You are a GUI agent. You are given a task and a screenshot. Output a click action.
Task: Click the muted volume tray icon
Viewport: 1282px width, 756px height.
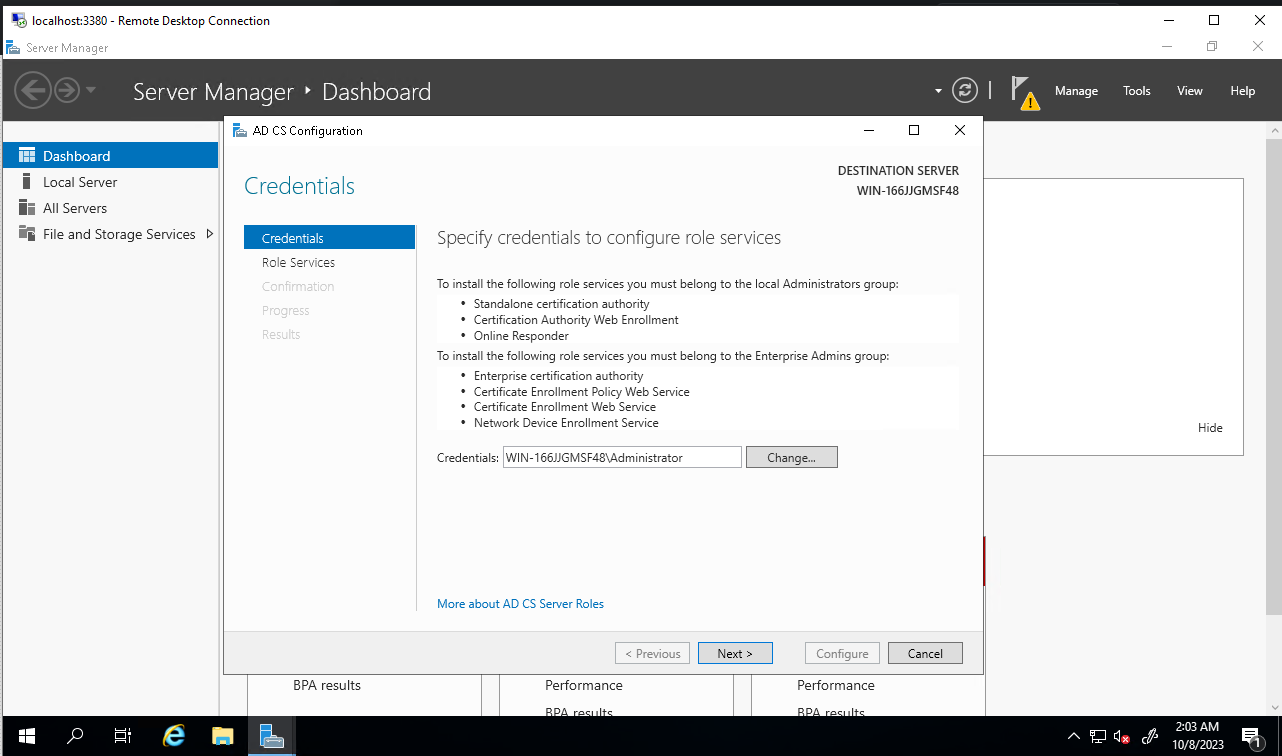pos(1122,737)
